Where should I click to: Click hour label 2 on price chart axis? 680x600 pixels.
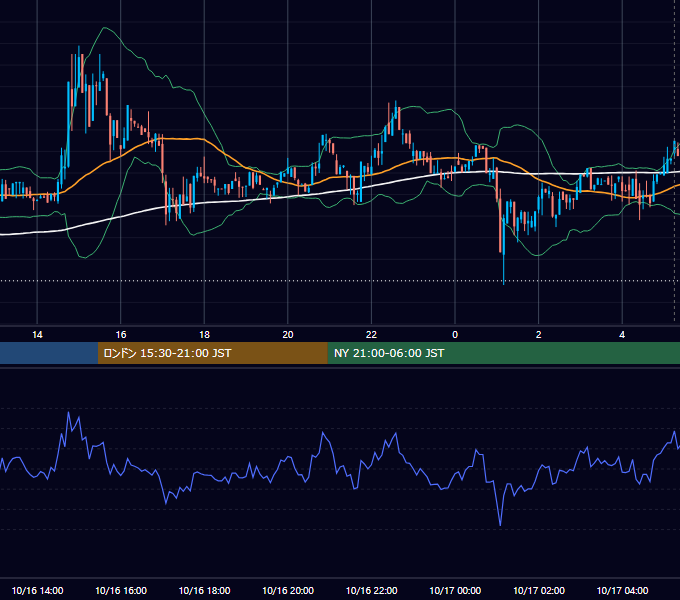[x=539, y=335]
